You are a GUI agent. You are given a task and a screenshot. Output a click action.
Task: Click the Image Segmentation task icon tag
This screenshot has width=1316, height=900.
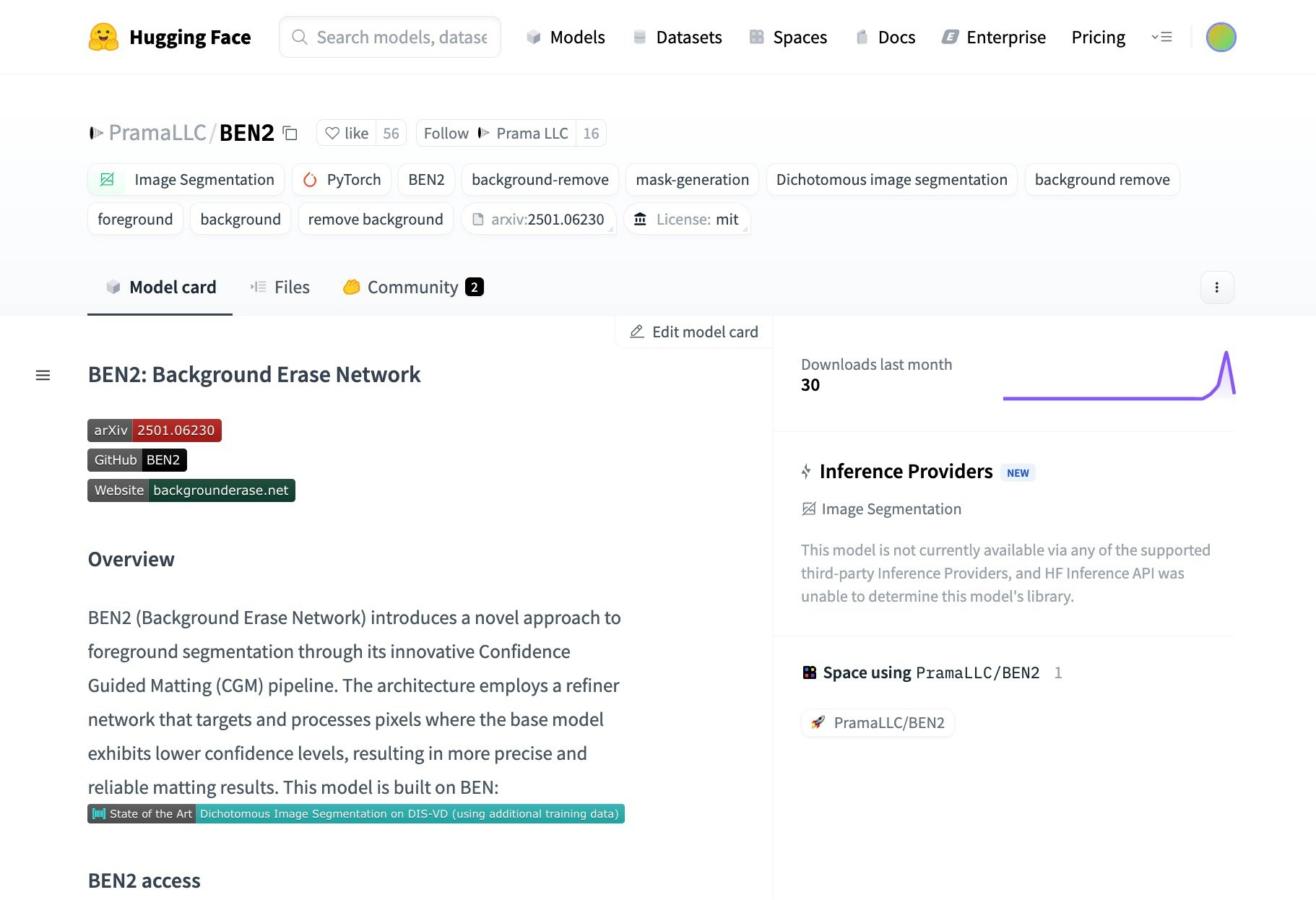coord(108,180)
